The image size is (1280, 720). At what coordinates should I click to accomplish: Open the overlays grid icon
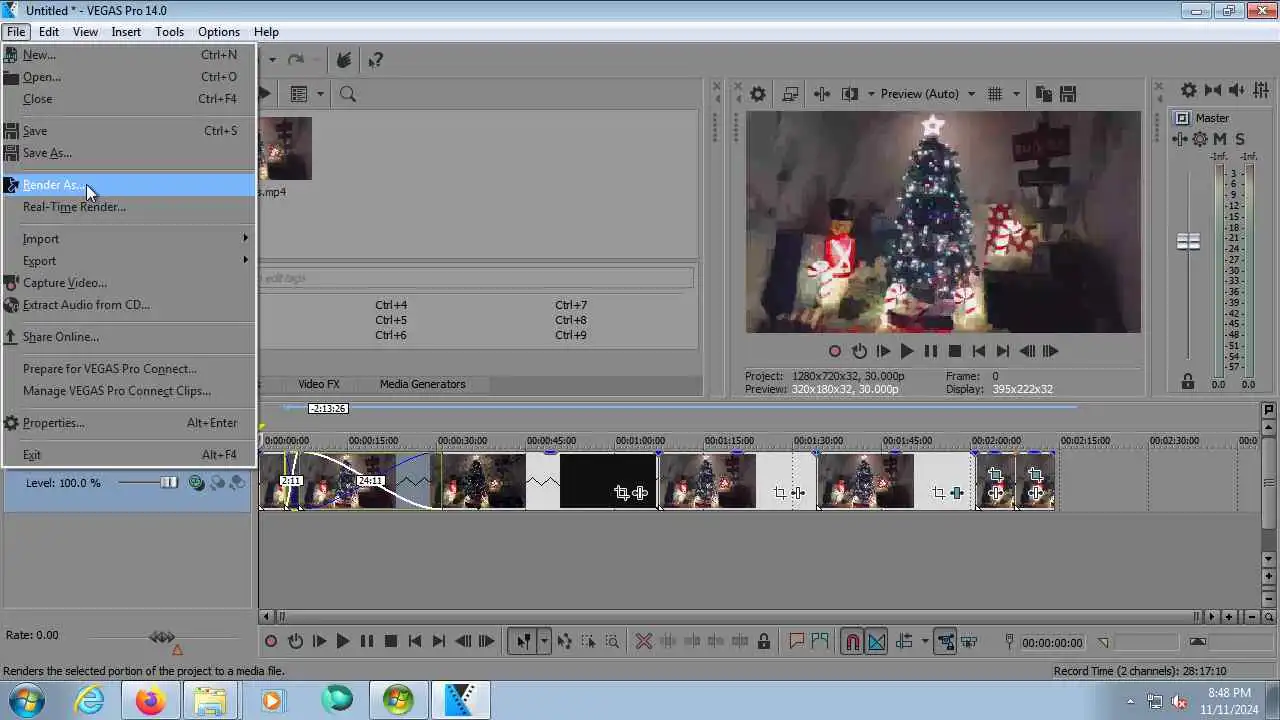pyautogui.click(x=995, y=94)
